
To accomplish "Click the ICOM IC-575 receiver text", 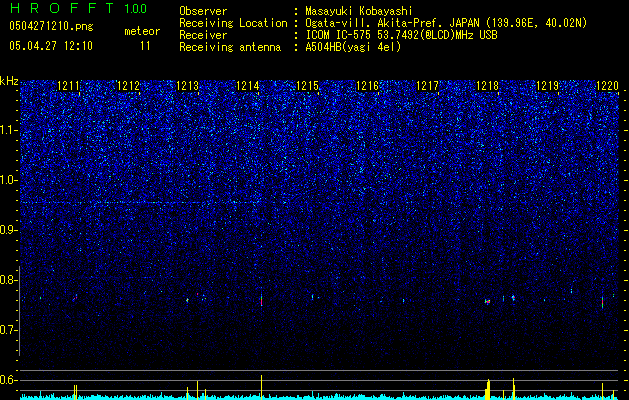I will pos(401,35).
